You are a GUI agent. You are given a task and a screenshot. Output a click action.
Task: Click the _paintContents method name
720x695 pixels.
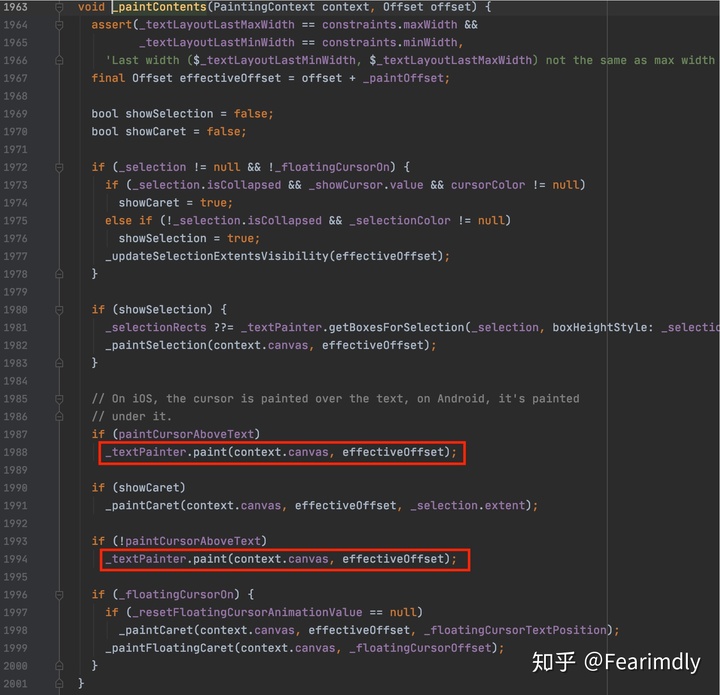pos(159,7)
